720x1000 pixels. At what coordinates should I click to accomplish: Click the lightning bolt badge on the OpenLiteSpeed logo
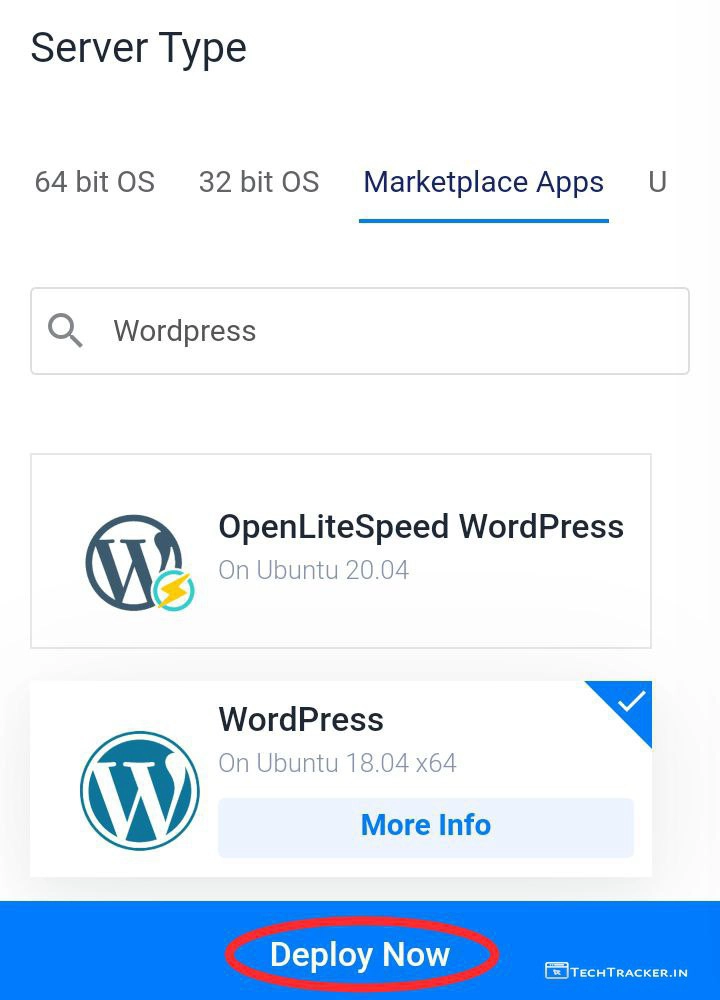pyautogui.click(x=174, y=591)
